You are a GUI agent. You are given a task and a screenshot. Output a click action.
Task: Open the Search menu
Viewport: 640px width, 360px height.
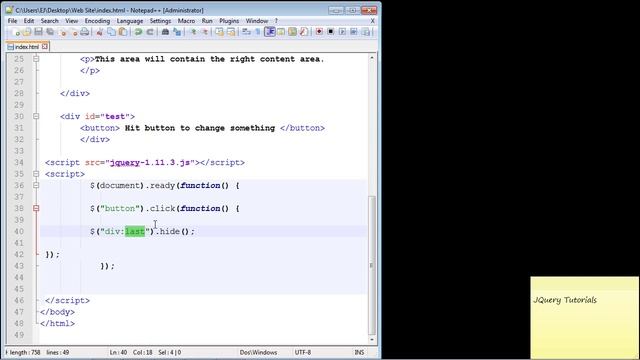49,21
